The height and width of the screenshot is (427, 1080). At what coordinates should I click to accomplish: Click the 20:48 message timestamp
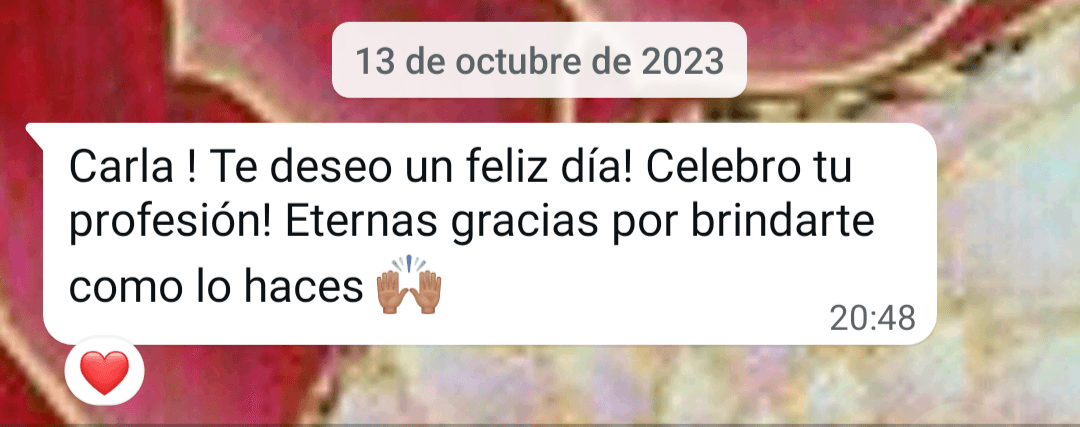coord(872,318)
